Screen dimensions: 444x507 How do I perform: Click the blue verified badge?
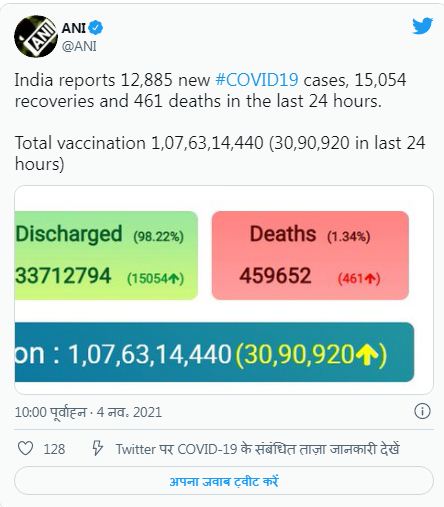[x=96, y=28]
